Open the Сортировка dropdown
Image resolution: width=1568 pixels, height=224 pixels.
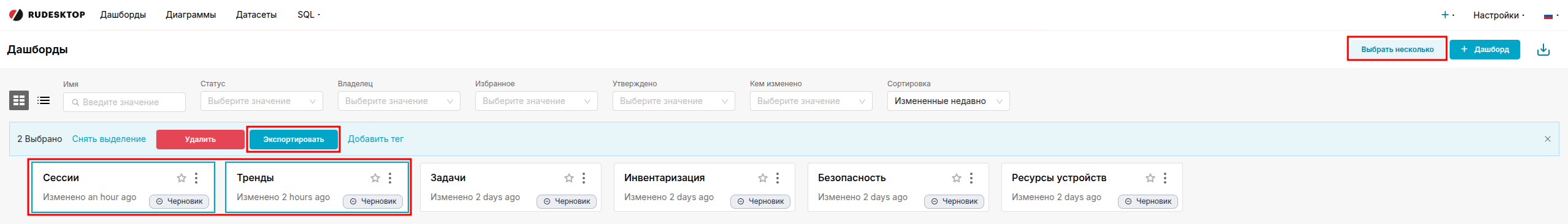click(948, 101)
